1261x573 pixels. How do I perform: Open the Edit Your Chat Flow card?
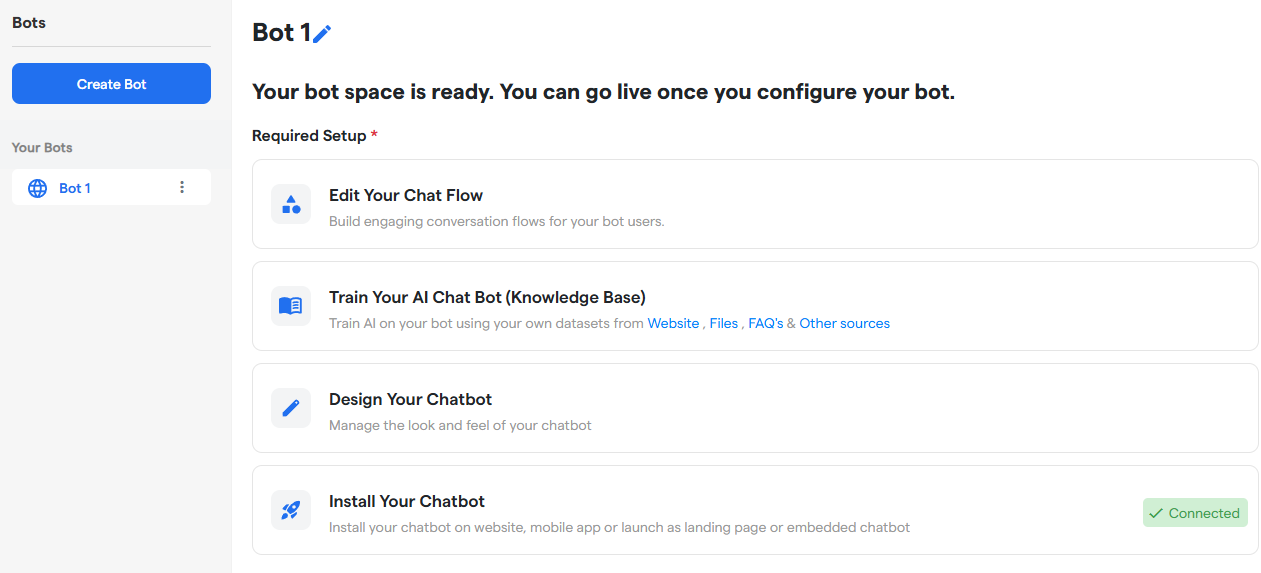click(755, 204)
